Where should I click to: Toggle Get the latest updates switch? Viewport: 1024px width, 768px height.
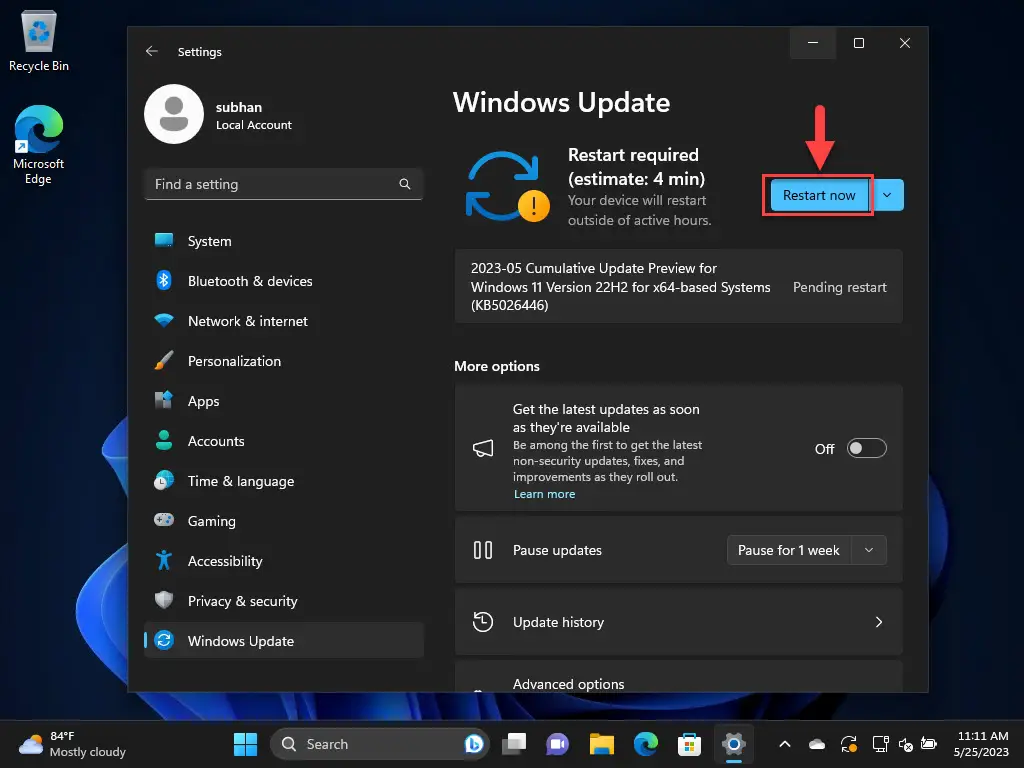(x=866, y=448)
